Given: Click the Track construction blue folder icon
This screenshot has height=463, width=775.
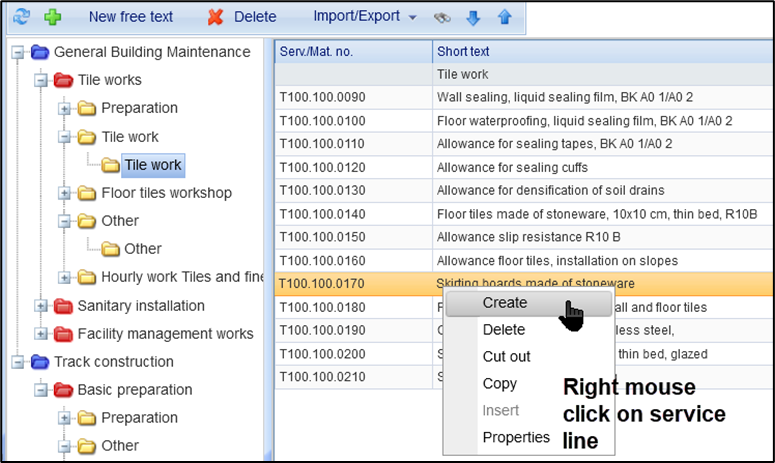Looking at the screenshot, I should pos(40,362).
